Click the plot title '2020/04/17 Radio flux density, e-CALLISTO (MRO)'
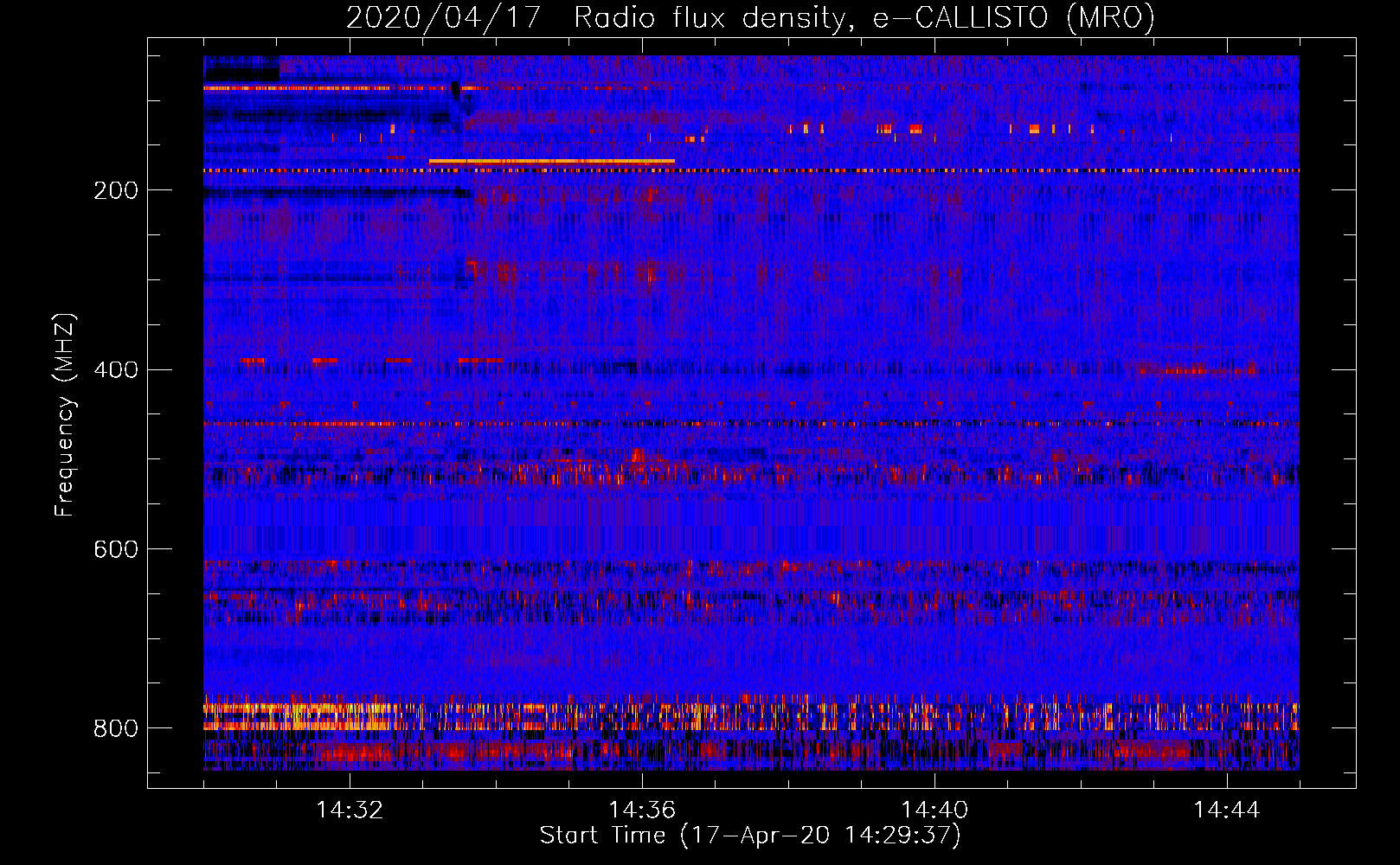This screenshot has width=1400, height=865. tap(750, 17)
